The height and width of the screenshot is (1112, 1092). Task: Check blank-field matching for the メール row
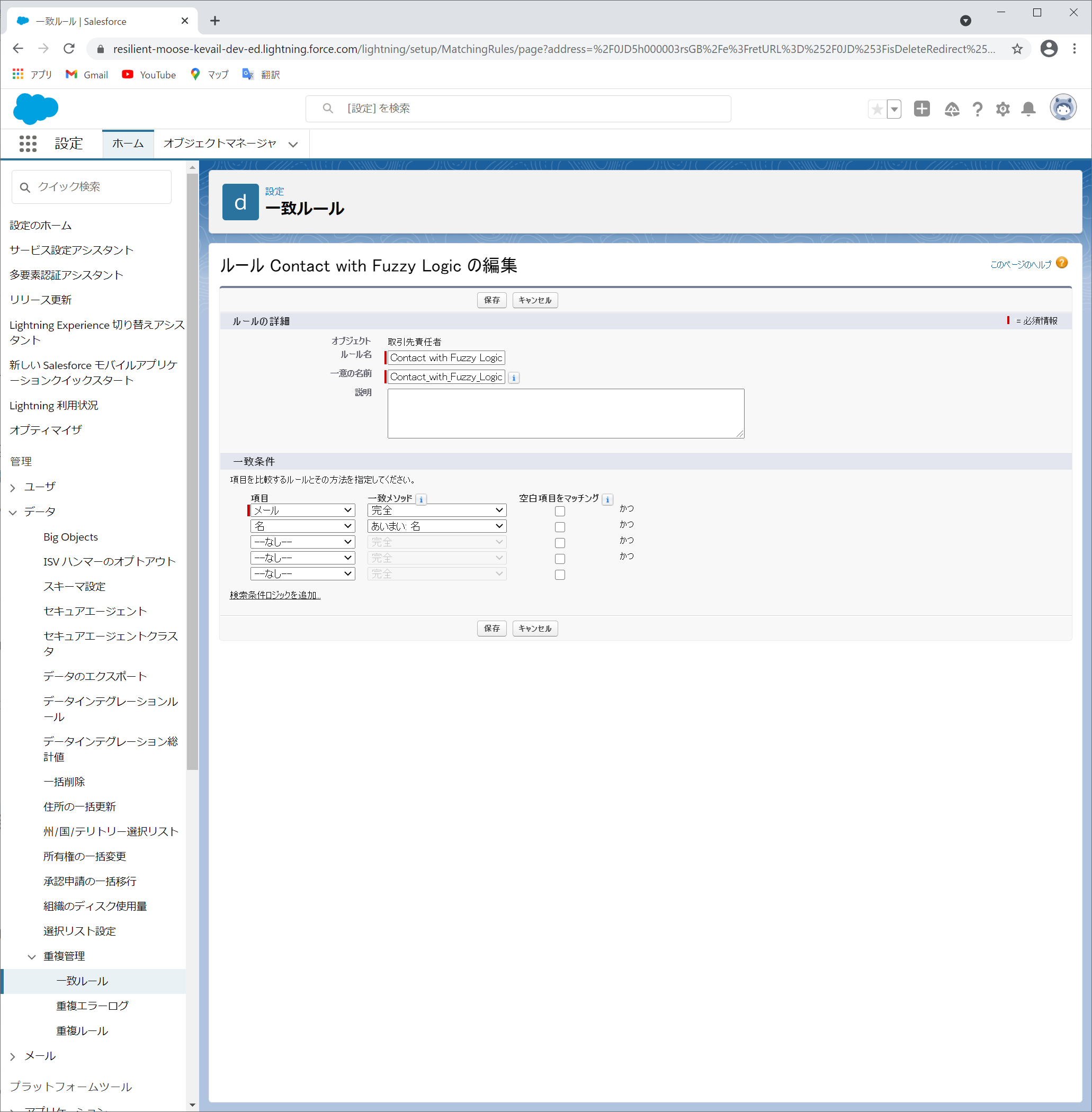(560, 511)
